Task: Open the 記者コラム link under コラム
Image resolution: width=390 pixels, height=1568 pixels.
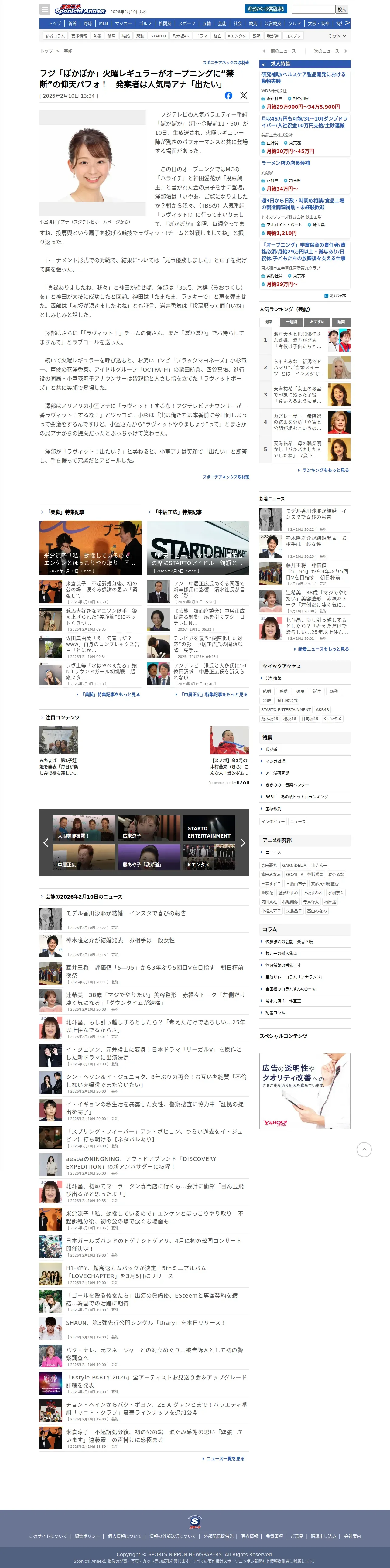Action: tap(275, 1013)
